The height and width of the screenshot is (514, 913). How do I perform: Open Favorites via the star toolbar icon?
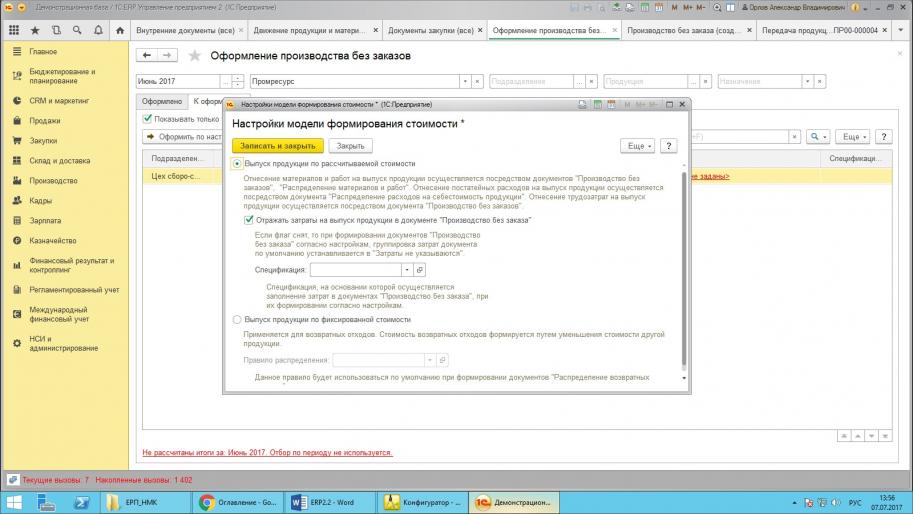tap(36, 31)
